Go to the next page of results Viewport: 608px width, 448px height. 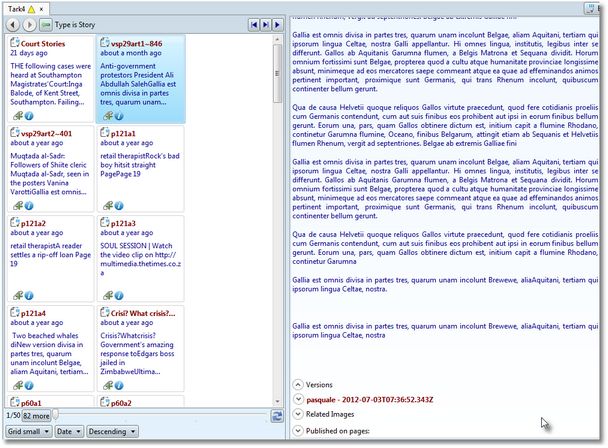(x=277, y=25)
